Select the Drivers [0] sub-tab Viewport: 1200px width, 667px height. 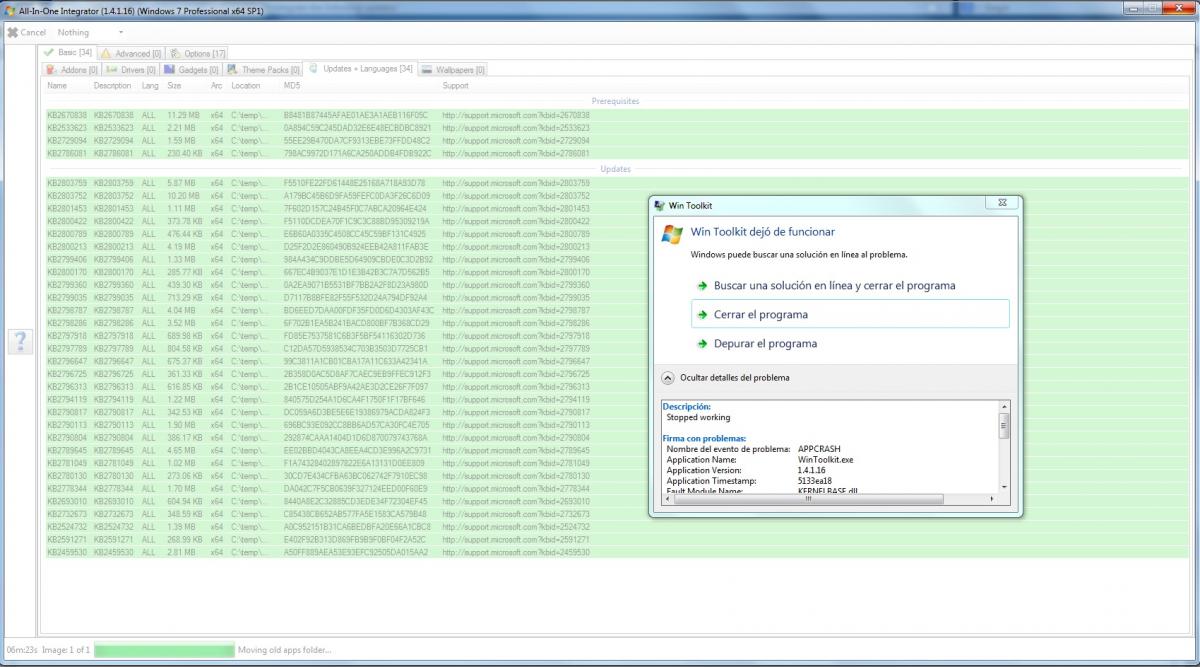131,70
